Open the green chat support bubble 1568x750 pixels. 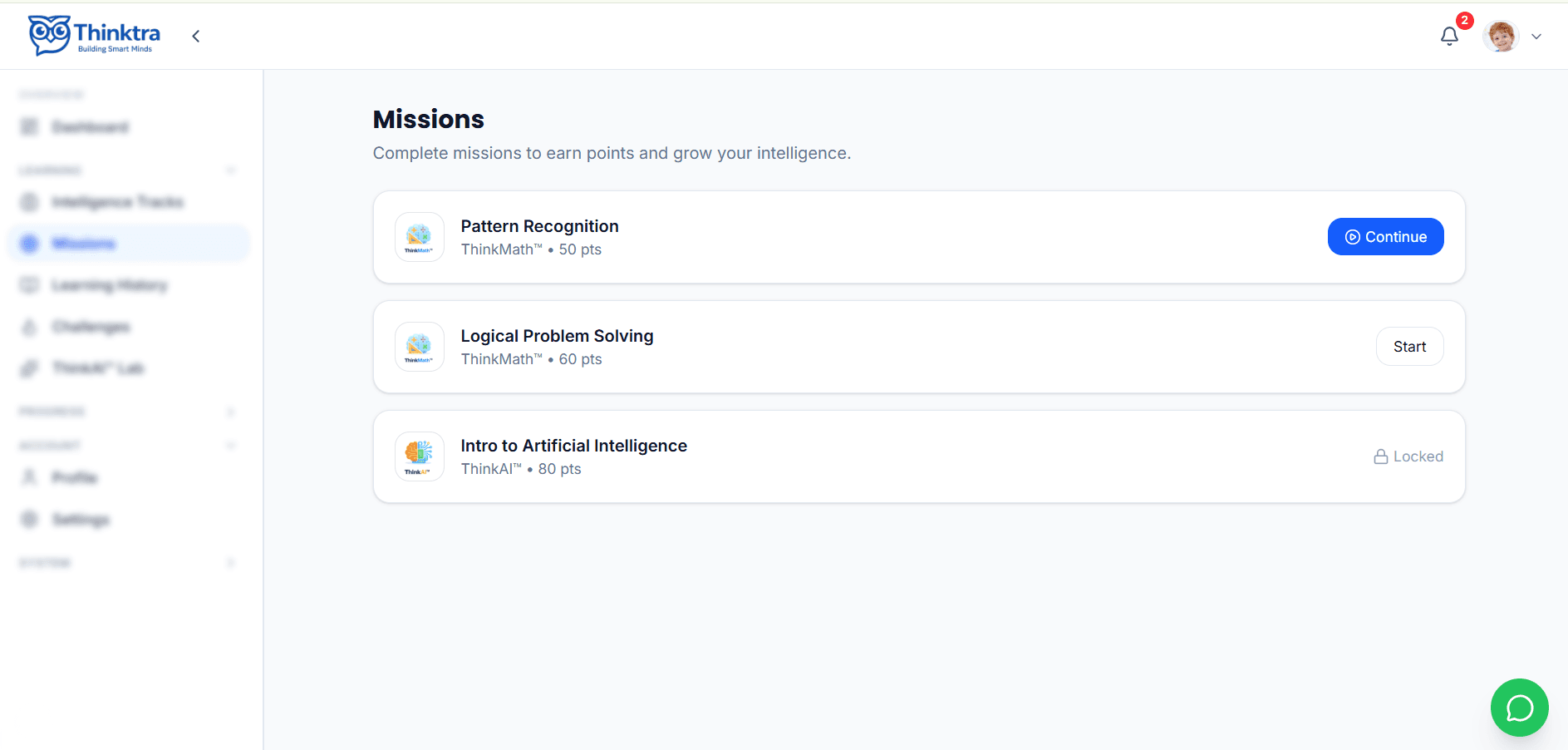(1519, 708)
